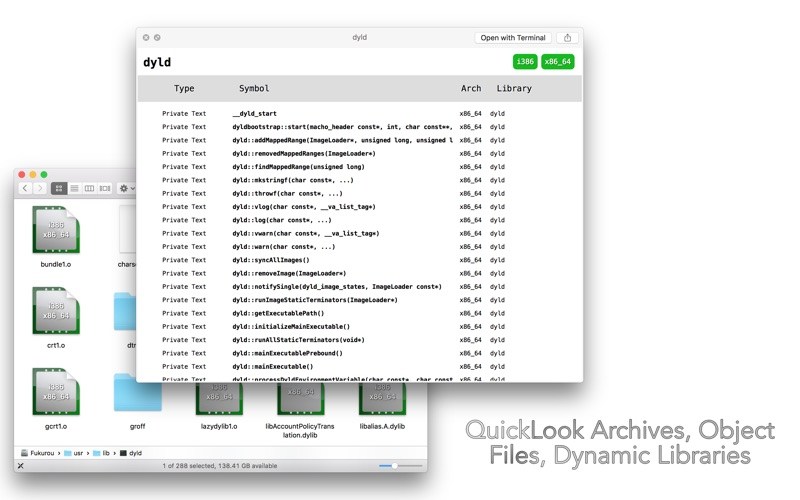
Task: Select dyld::findMappedRange symbol row
Action: 360,167
